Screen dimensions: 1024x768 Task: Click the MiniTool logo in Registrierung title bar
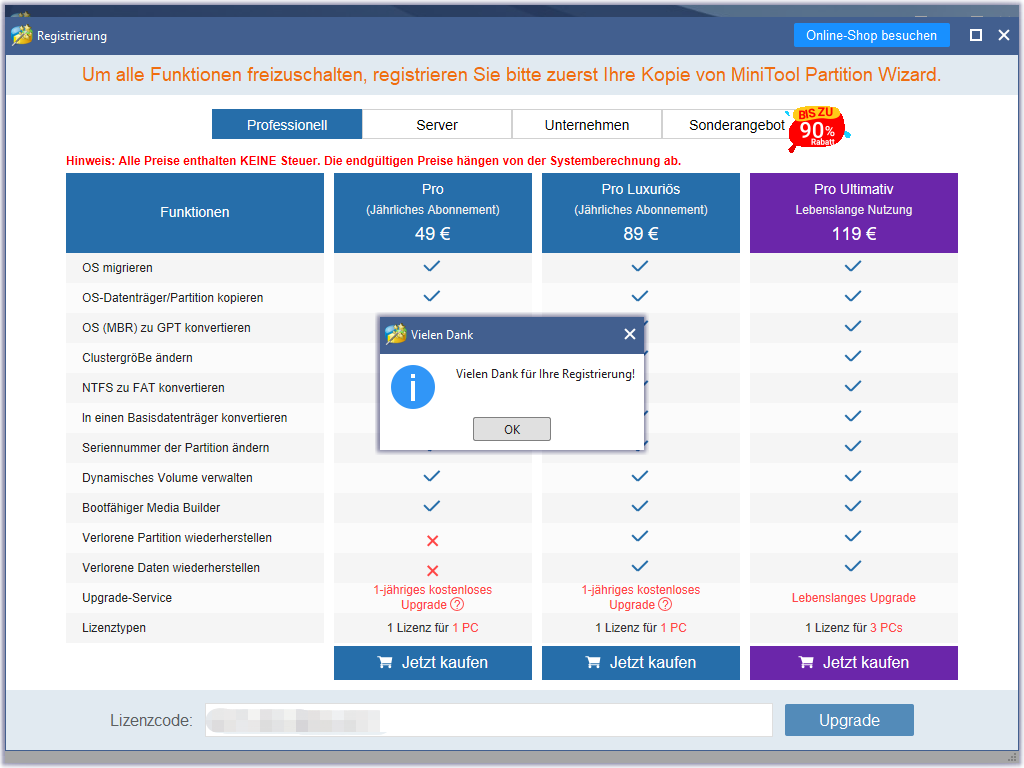click(x=22, y=35)
